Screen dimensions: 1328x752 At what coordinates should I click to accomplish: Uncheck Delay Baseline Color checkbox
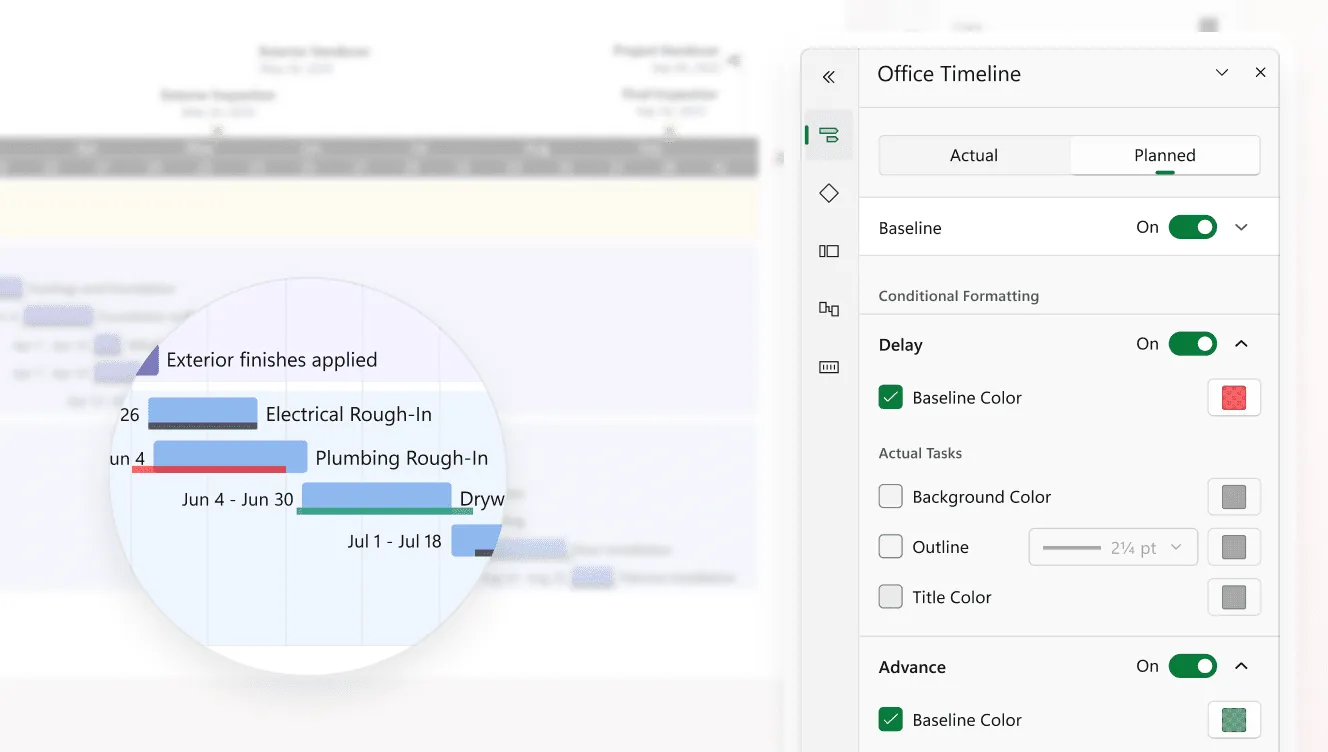(x=890, y=397)
